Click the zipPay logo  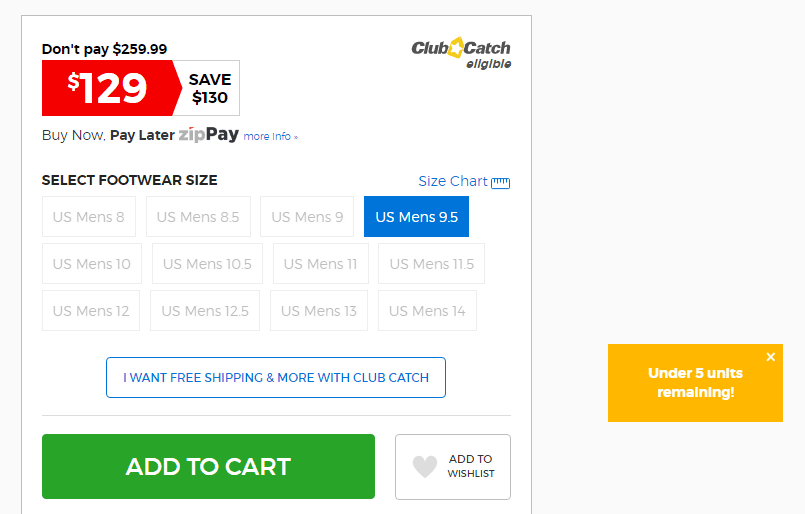(x=208, y=135)
